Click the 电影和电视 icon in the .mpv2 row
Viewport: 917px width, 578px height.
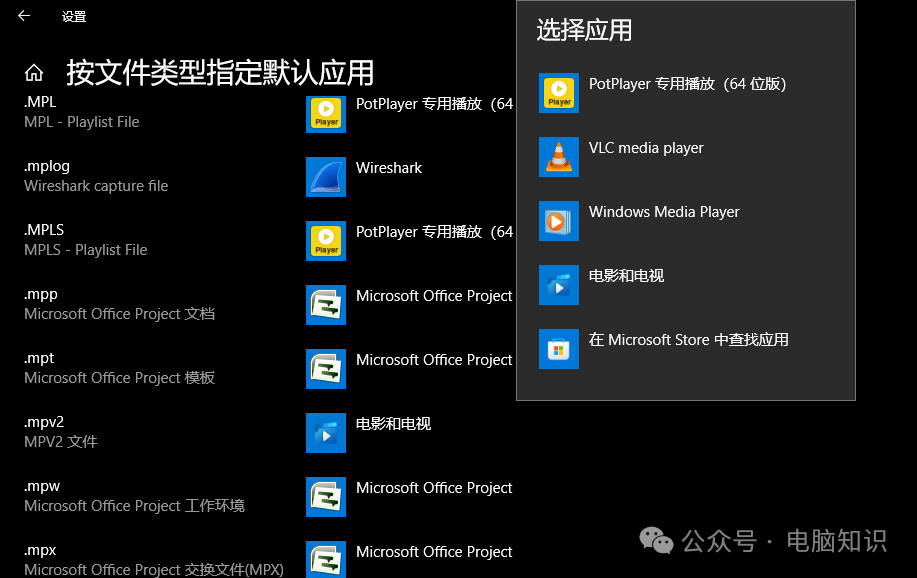click(x=326, y=433)
